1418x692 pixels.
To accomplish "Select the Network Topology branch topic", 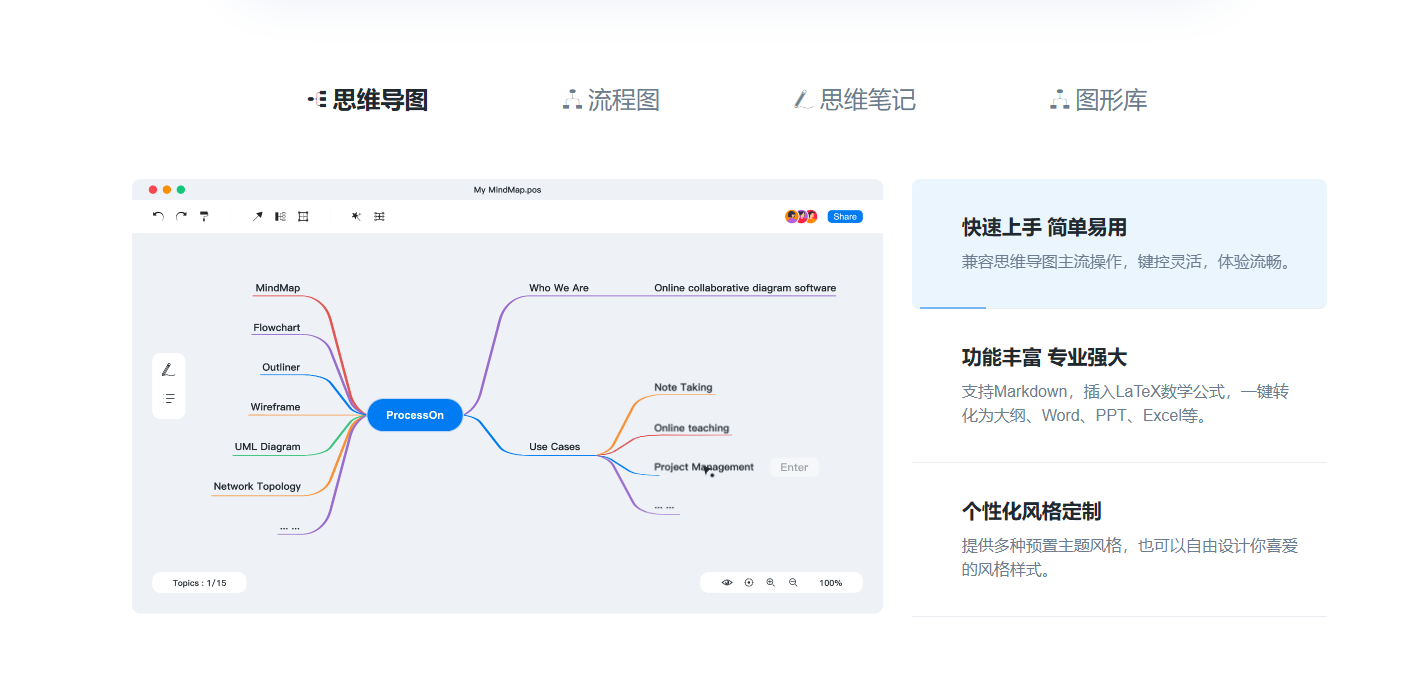I will click(x=257, y=487).
